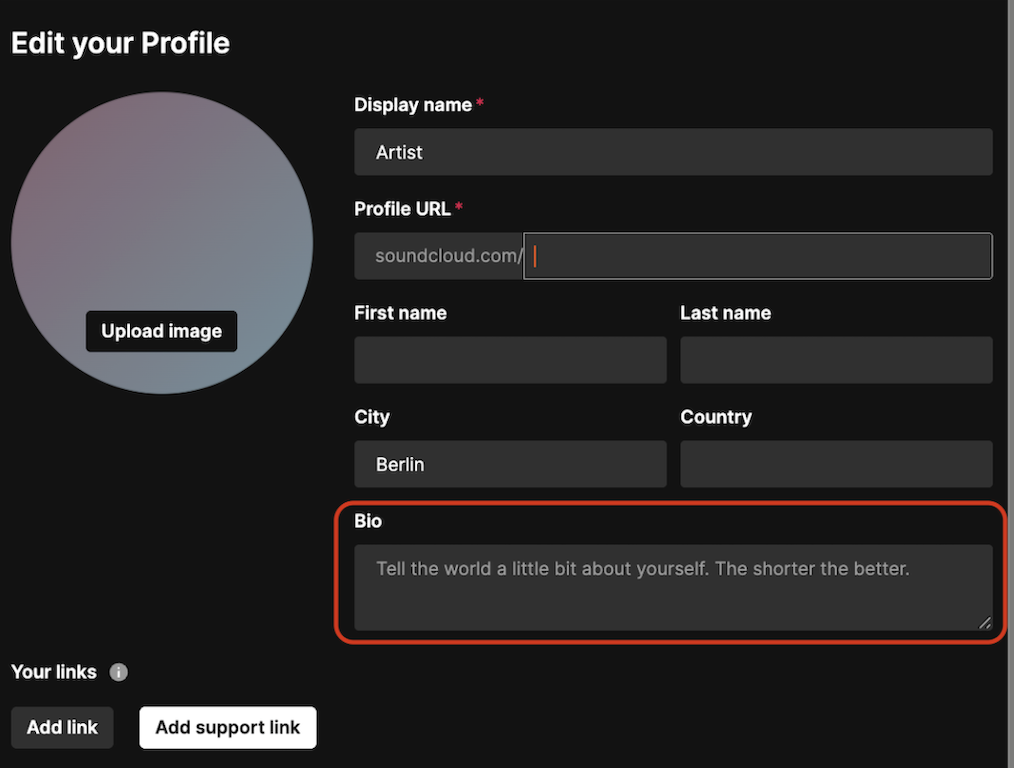The width and height of the screenshot is (1014, 768).
Task: Click the Upload image button
Action: (x=161, y=331)
